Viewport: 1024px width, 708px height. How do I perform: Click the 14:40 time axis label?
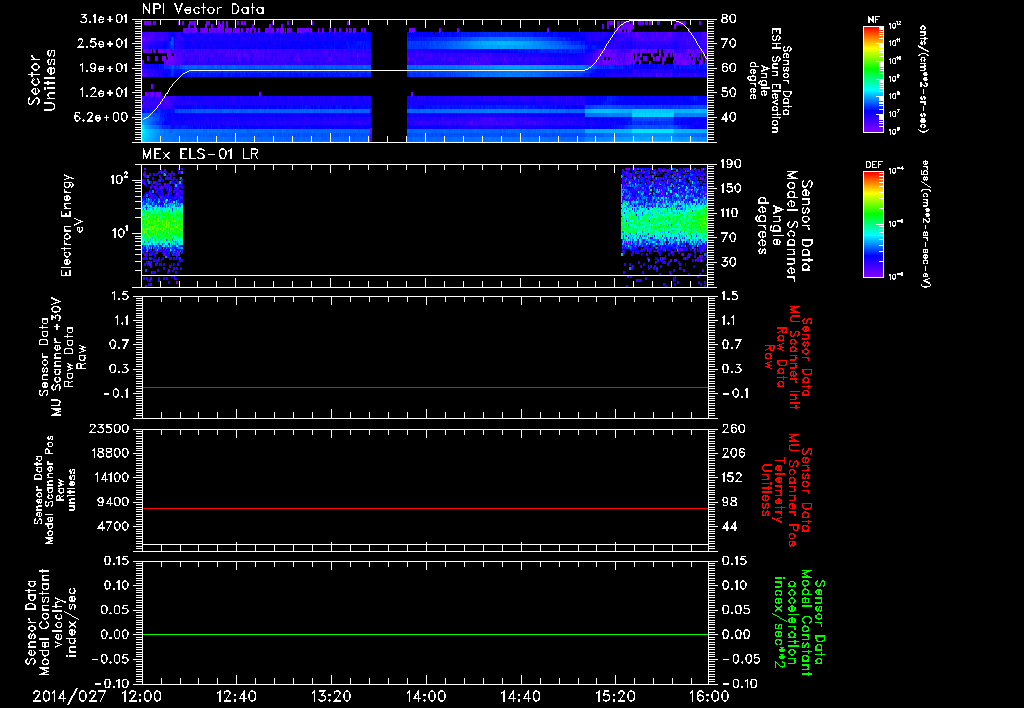point(520,696)
